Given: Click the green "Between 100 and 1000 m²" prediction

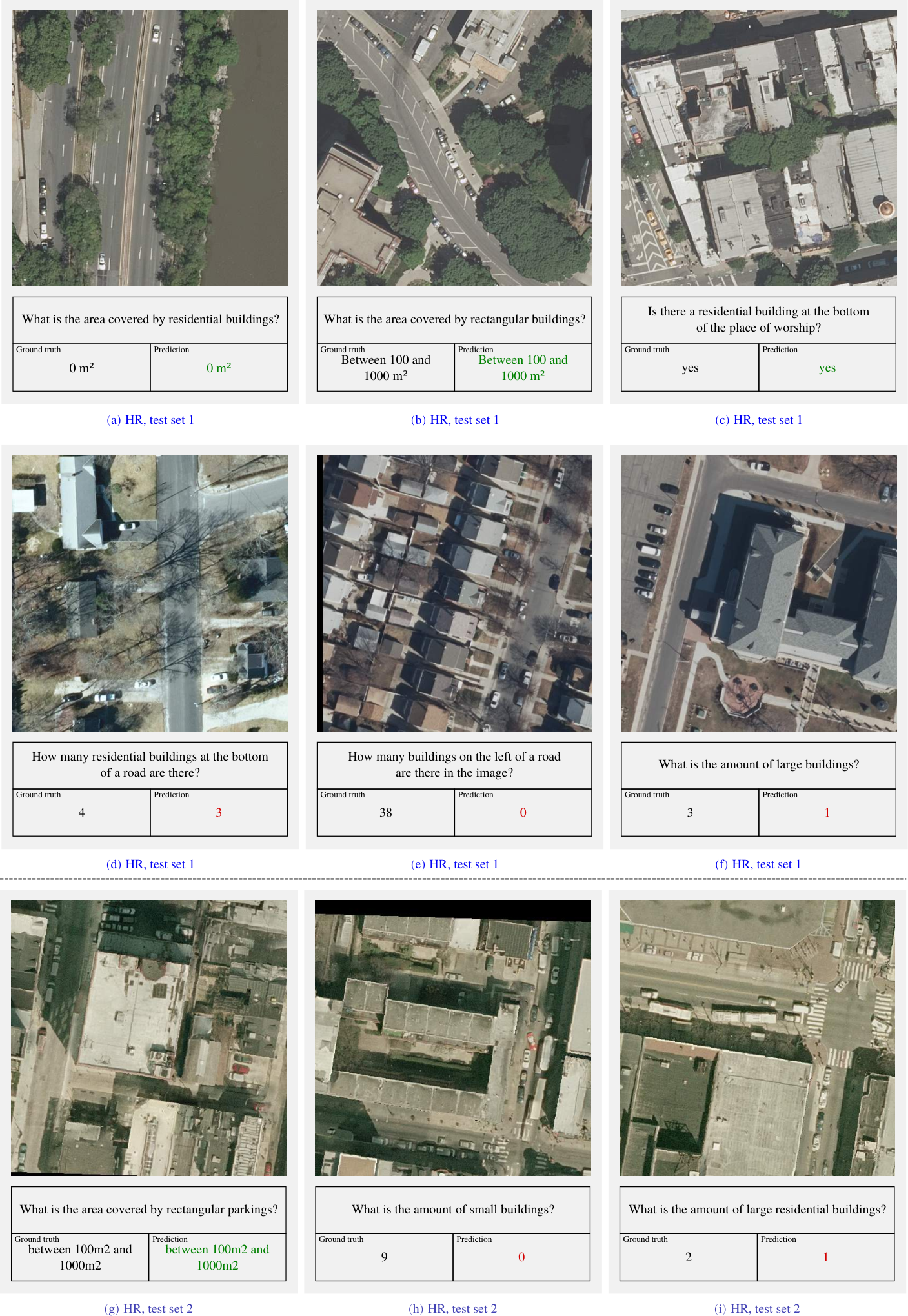Looking at the screenshot, I should (523, 368).
